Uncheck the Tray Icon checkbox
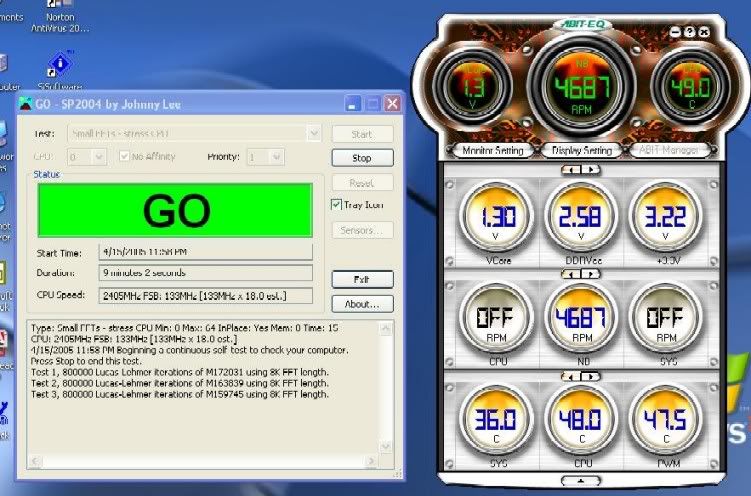Viewport: 751px width, 496px height. coord(337,204)
